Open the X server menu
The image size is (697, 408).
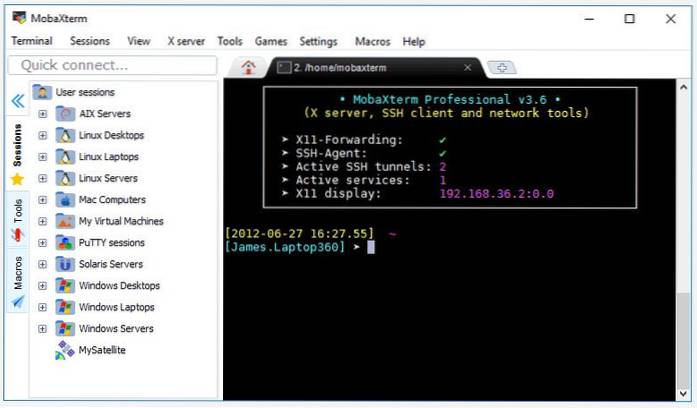tap(186, 42)
